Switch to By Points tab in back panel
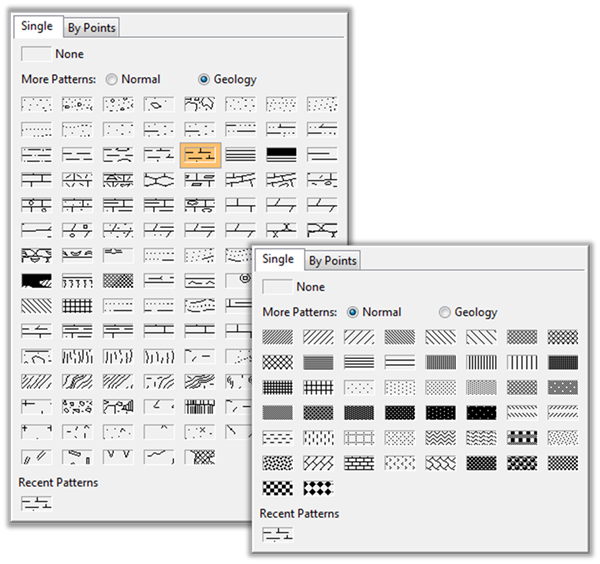This screenshot has height=564, width=600. 92,28
